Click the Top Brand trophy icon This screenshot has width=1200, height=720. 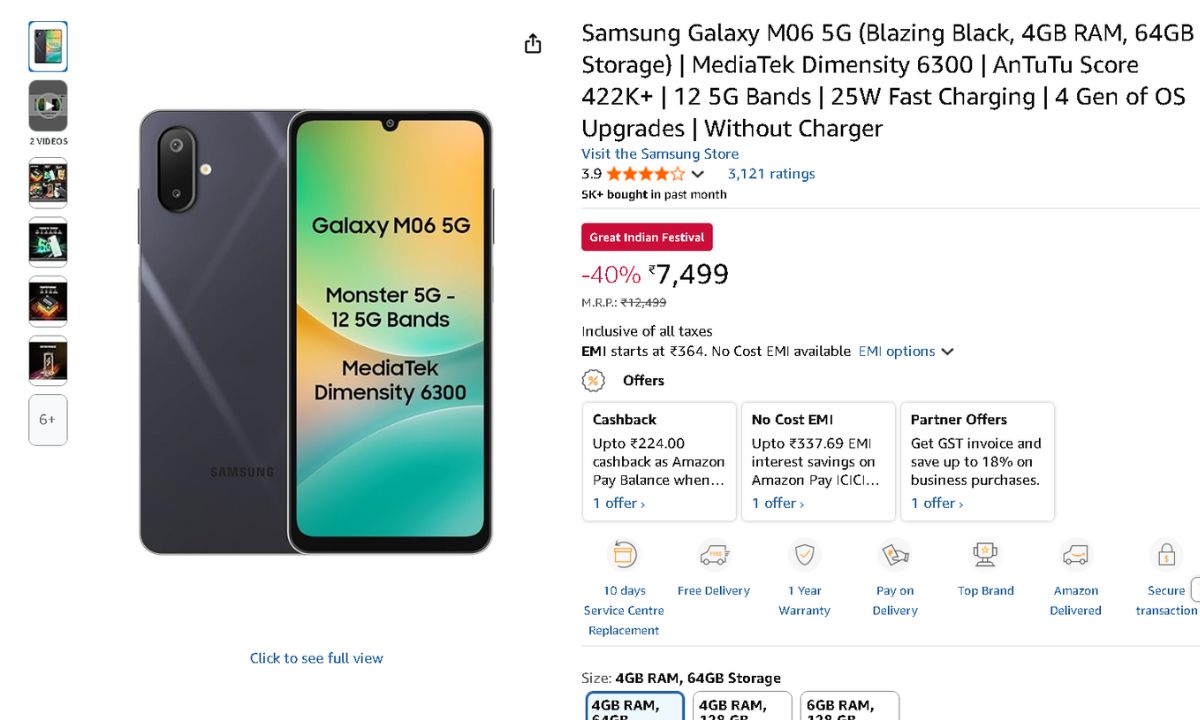[x=985, y=554]
